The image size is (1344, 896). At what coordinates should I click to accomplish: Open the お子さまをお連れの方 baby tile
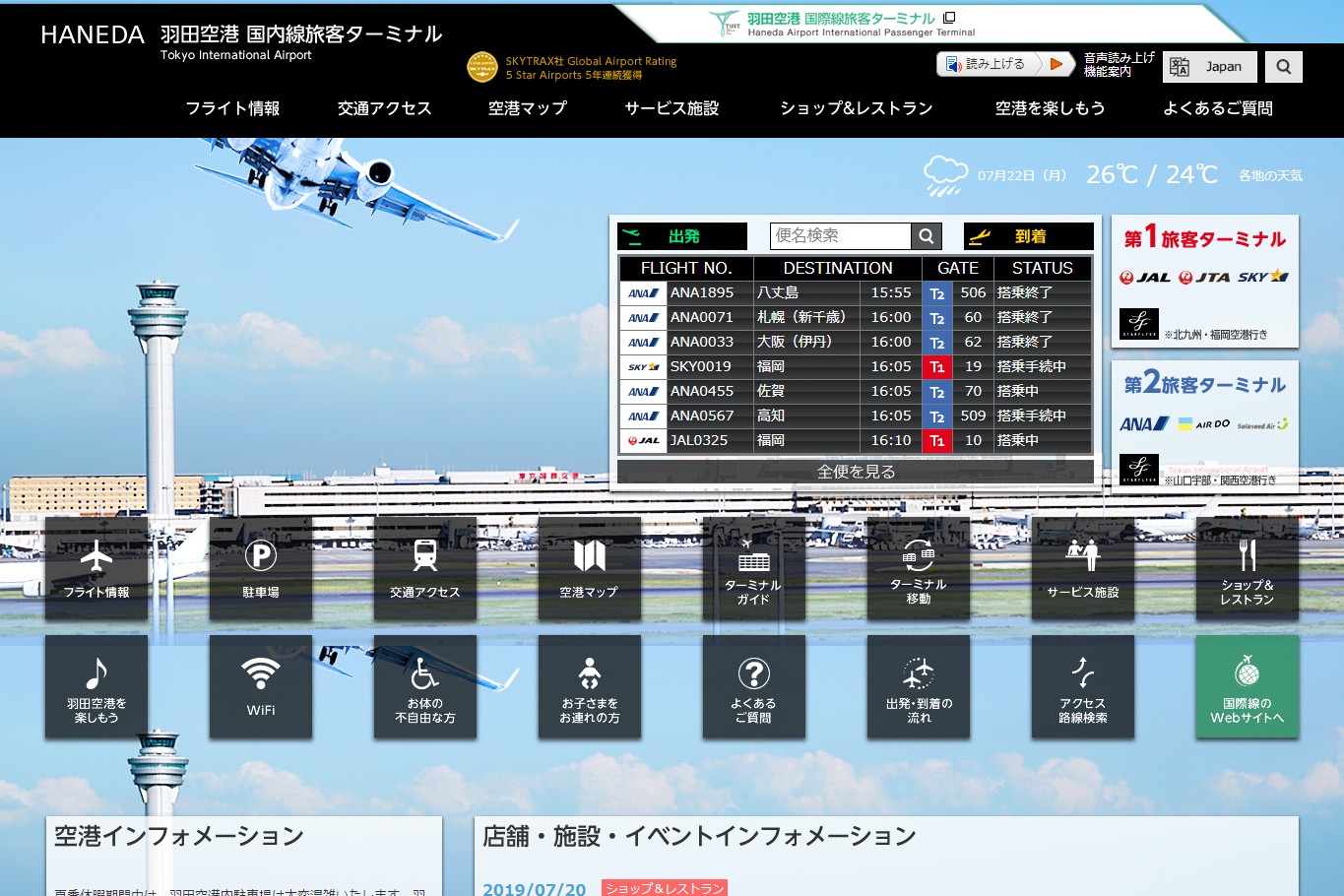(x=590, y=687)
